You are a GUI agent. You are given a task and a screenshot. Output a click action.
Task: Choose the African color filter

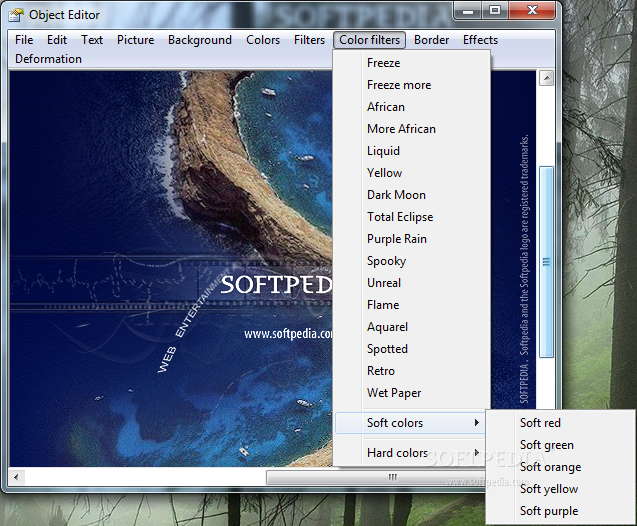coord(412,107)
